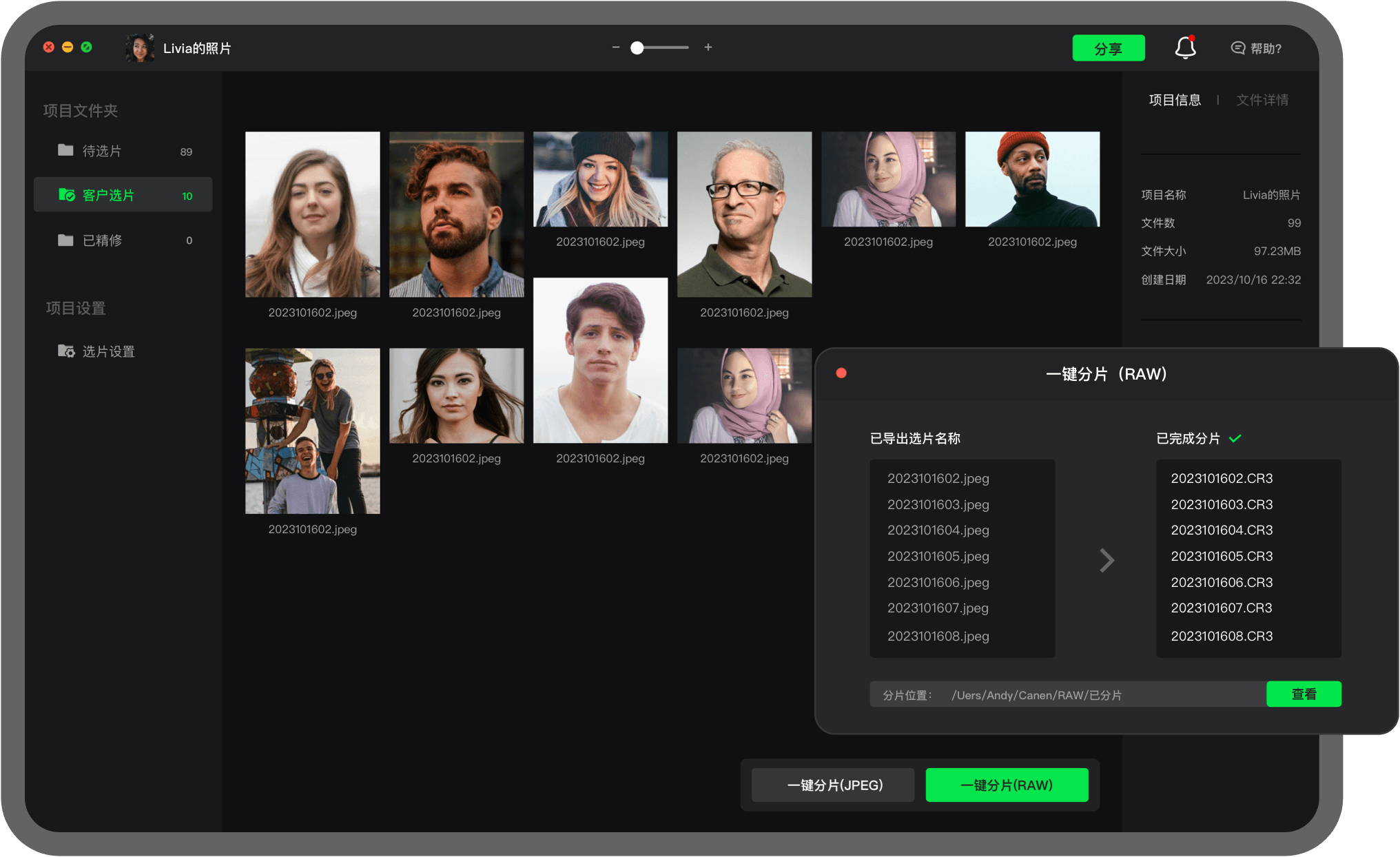Click Livia's profile avatar
The width and height of the screenshot is (1400, 857).
(x=140, y=48)
